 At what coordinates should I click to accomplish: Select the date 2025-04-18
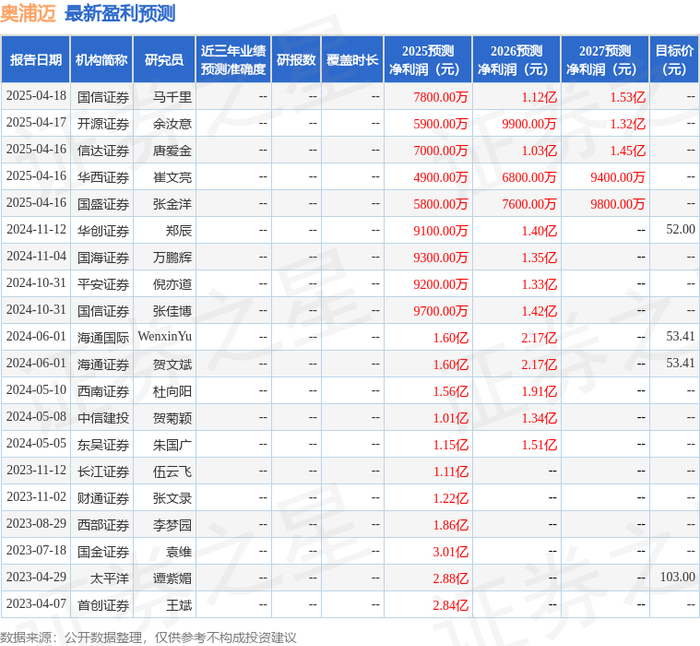click(x=36, y=96)
